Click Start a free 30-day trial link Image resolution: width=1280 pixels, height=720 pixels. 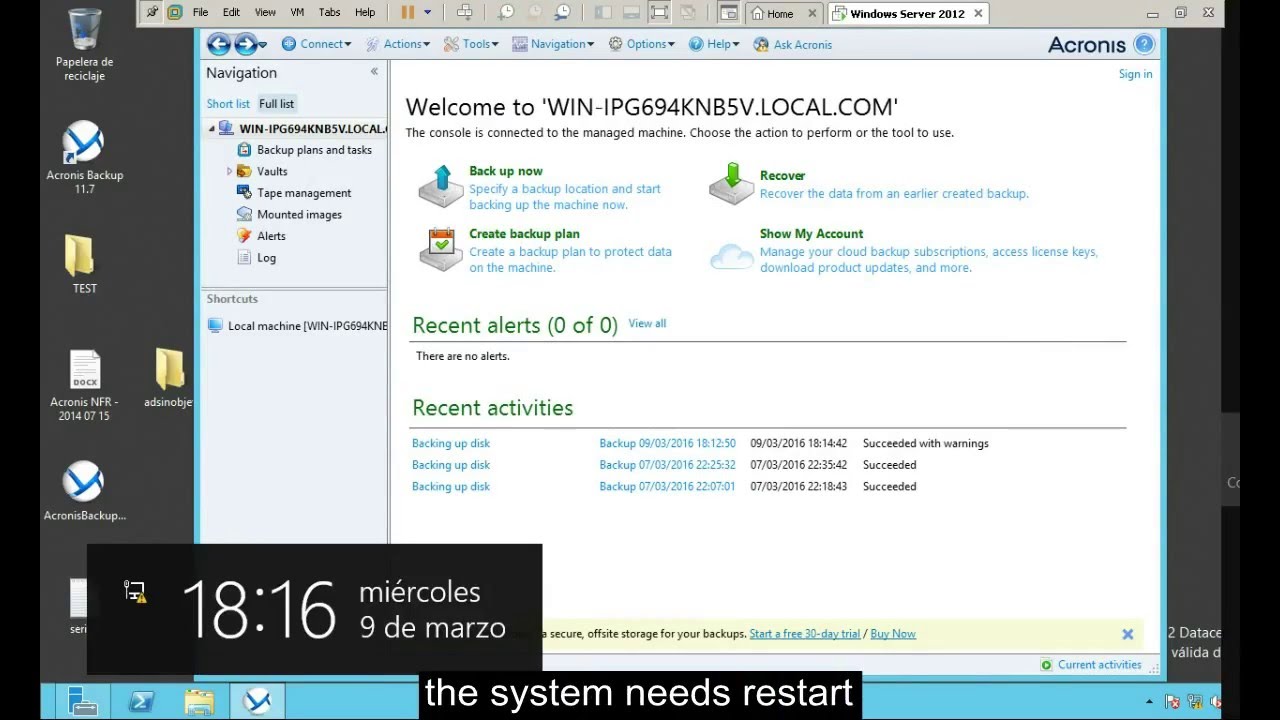[x=805, y=634]
